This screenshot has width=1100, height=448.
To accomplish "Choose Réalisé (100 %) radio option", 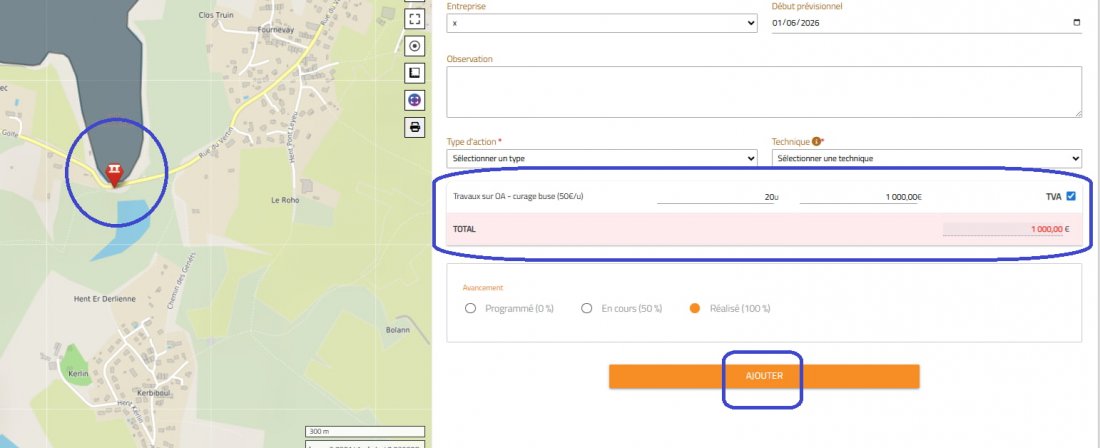I will (x=695, y=309).
